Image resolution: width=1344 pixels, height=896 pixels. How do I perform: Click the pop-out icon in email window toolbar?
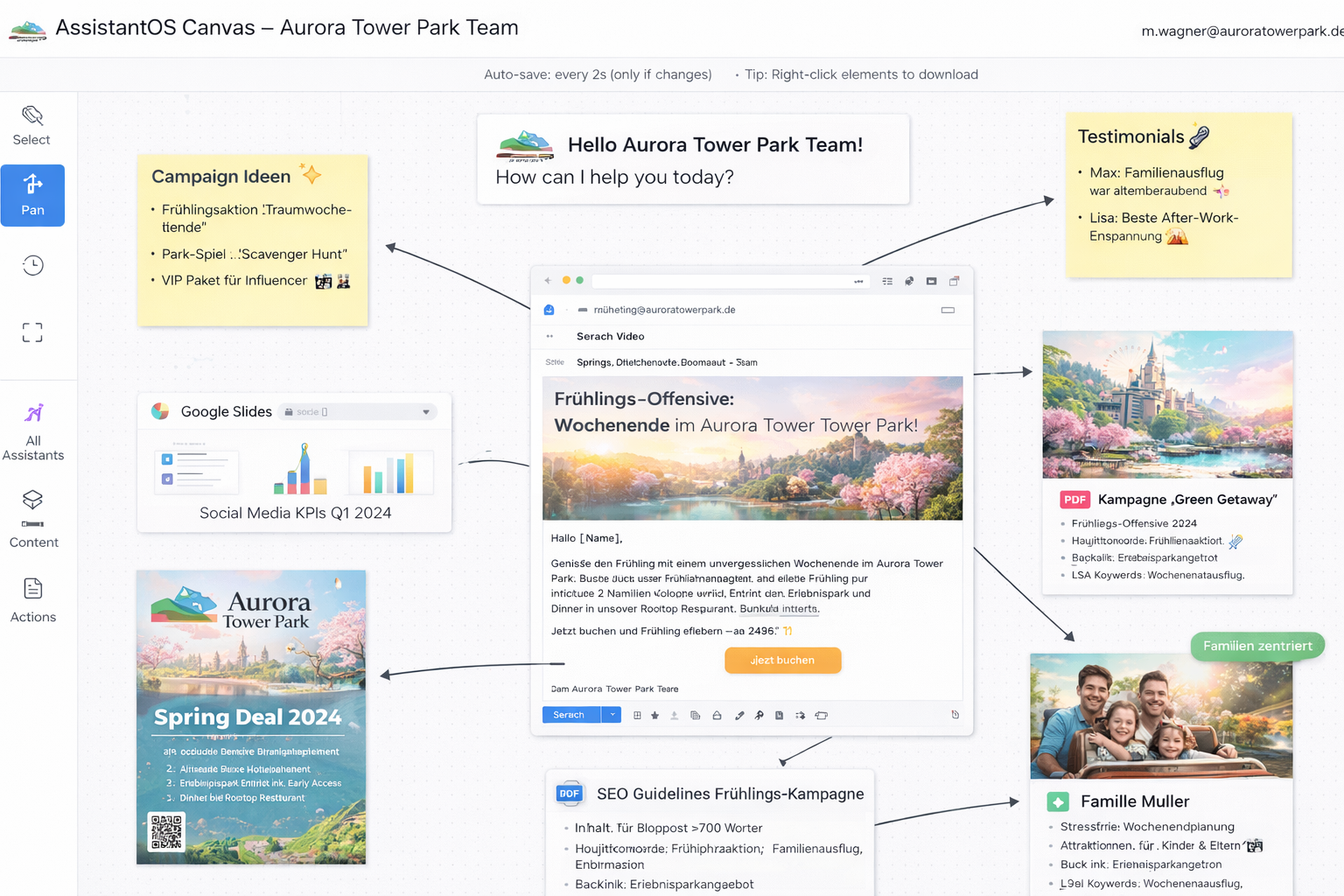click(955, 281)
